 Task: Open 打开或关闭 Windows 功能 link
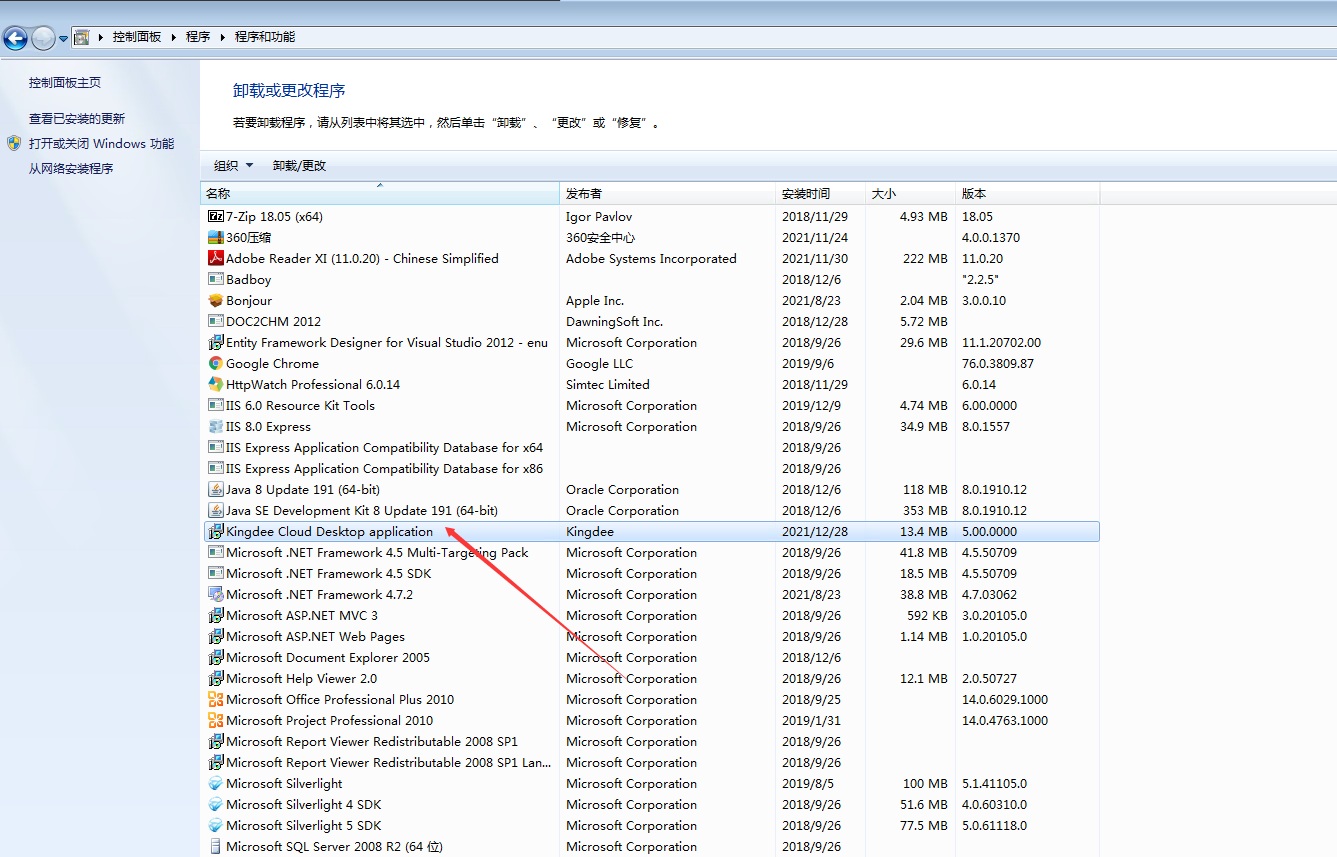point(101,143)
